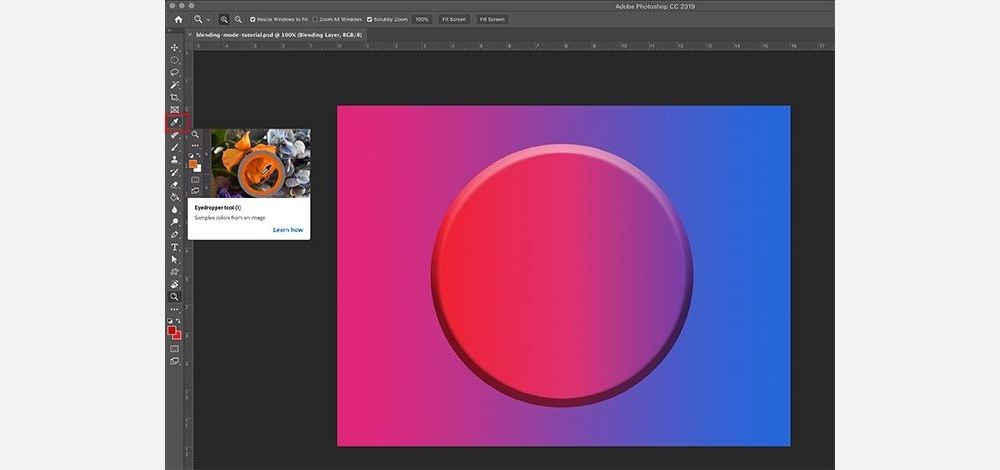Close the blending-mode-tutorial.psd tab
The height and width of the screenshot is (470, 1000).
tap(190, 35)
